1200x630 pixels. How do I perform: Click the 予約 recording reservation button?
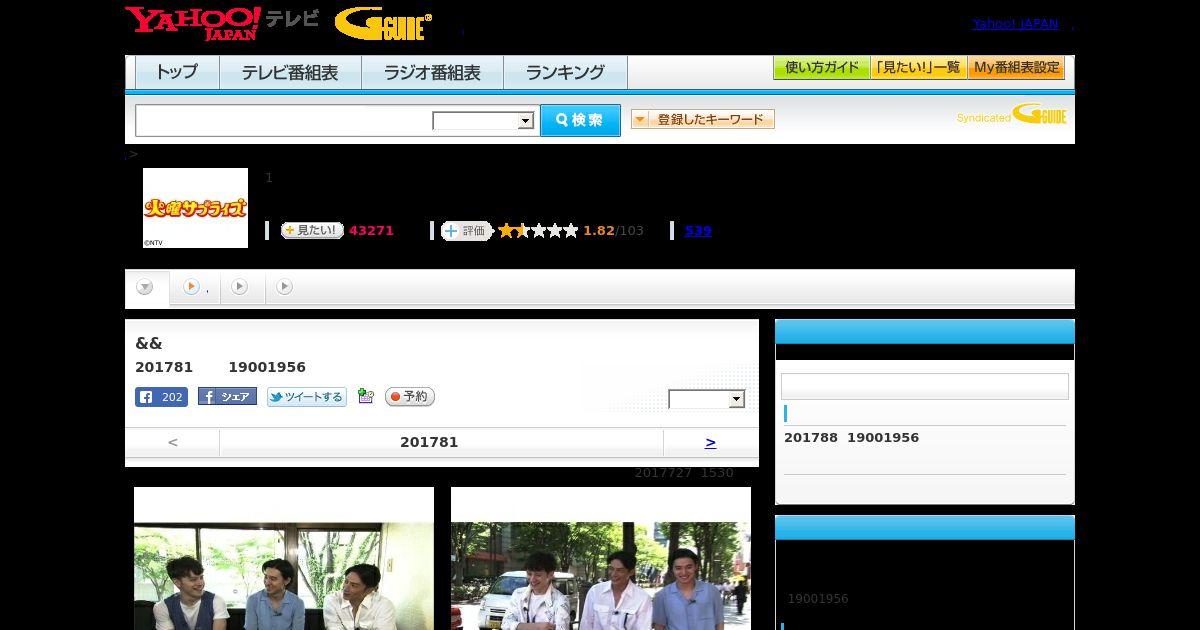click(410, 397)
